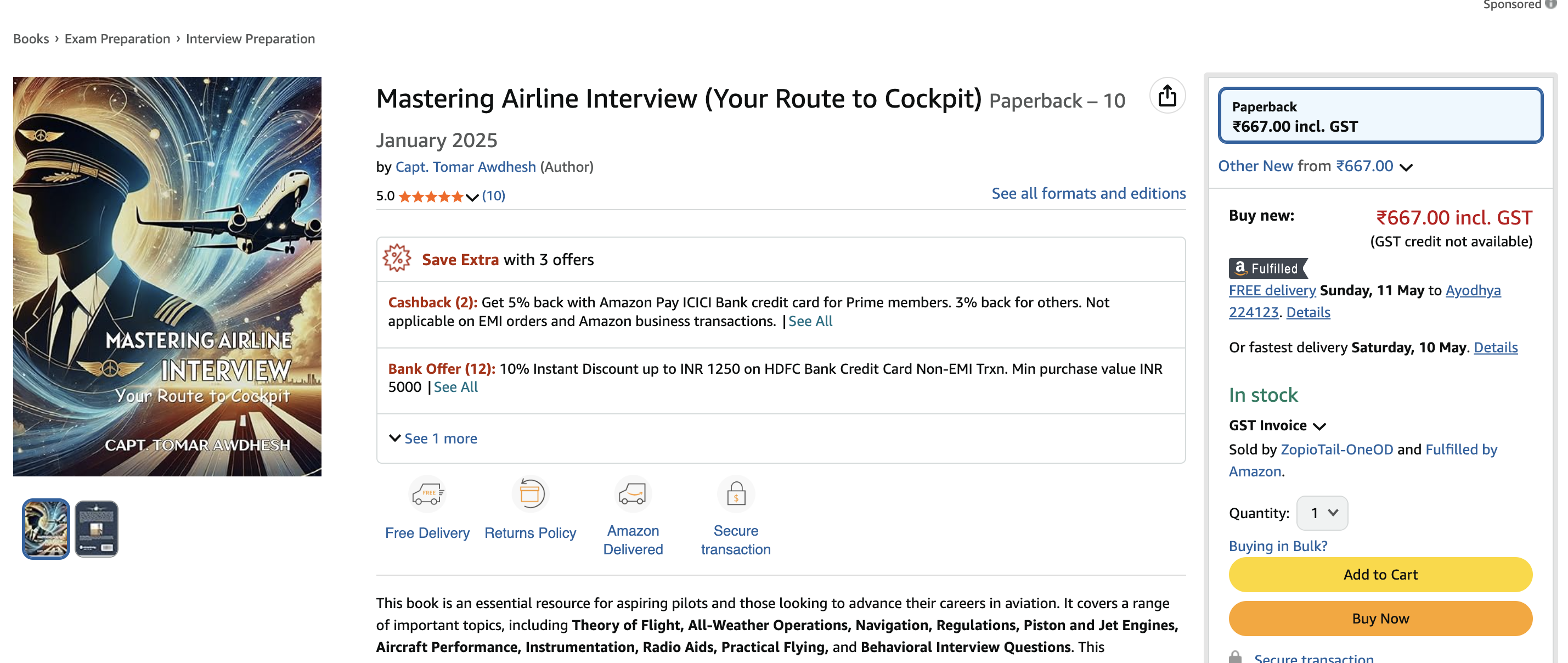Click the Sponsored info icon
The height and width of the screenshot is (663, 1568).
point(1550,4)
